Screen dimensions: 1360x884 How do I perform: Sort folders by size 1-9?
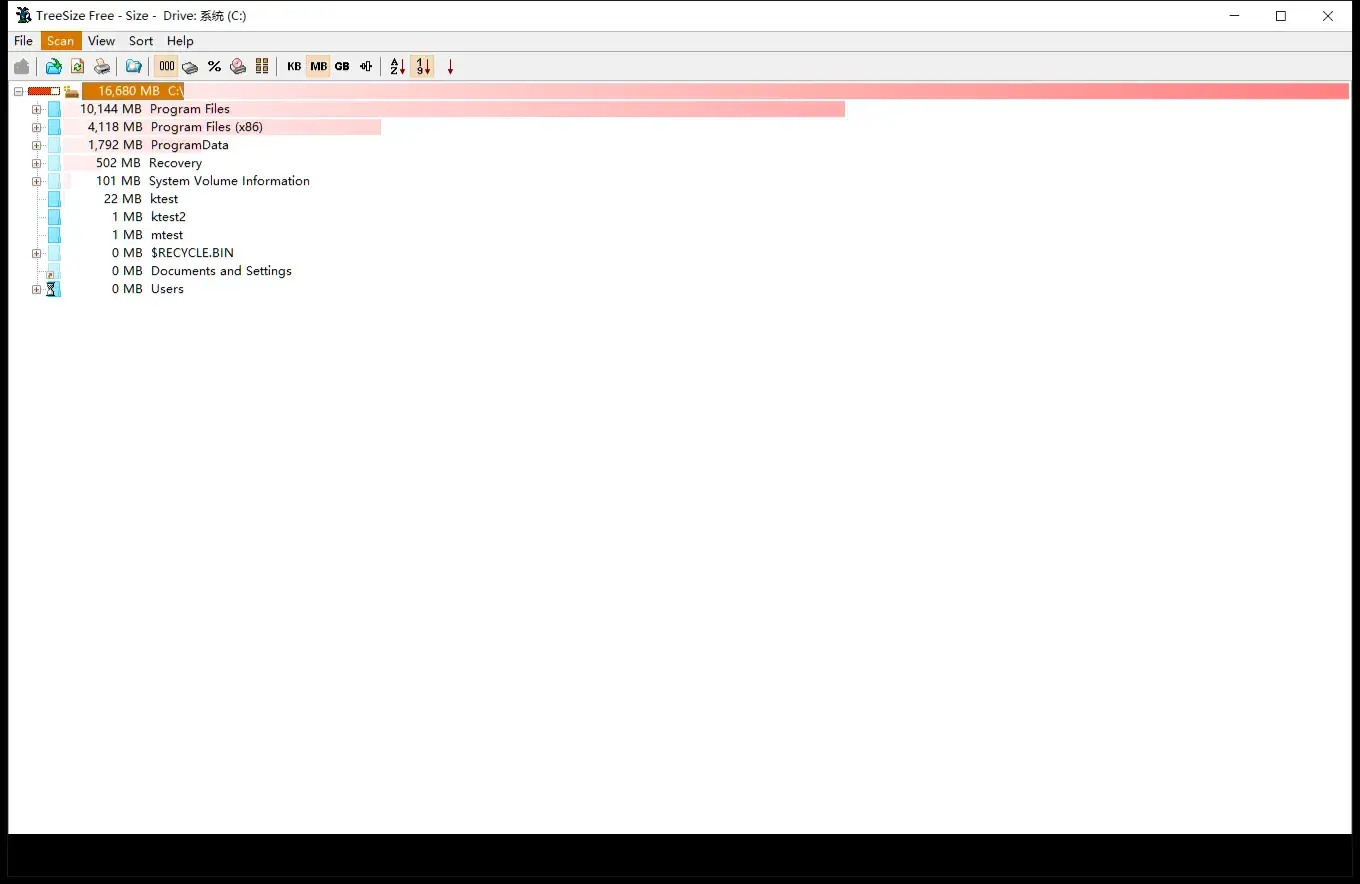(423, 67)
